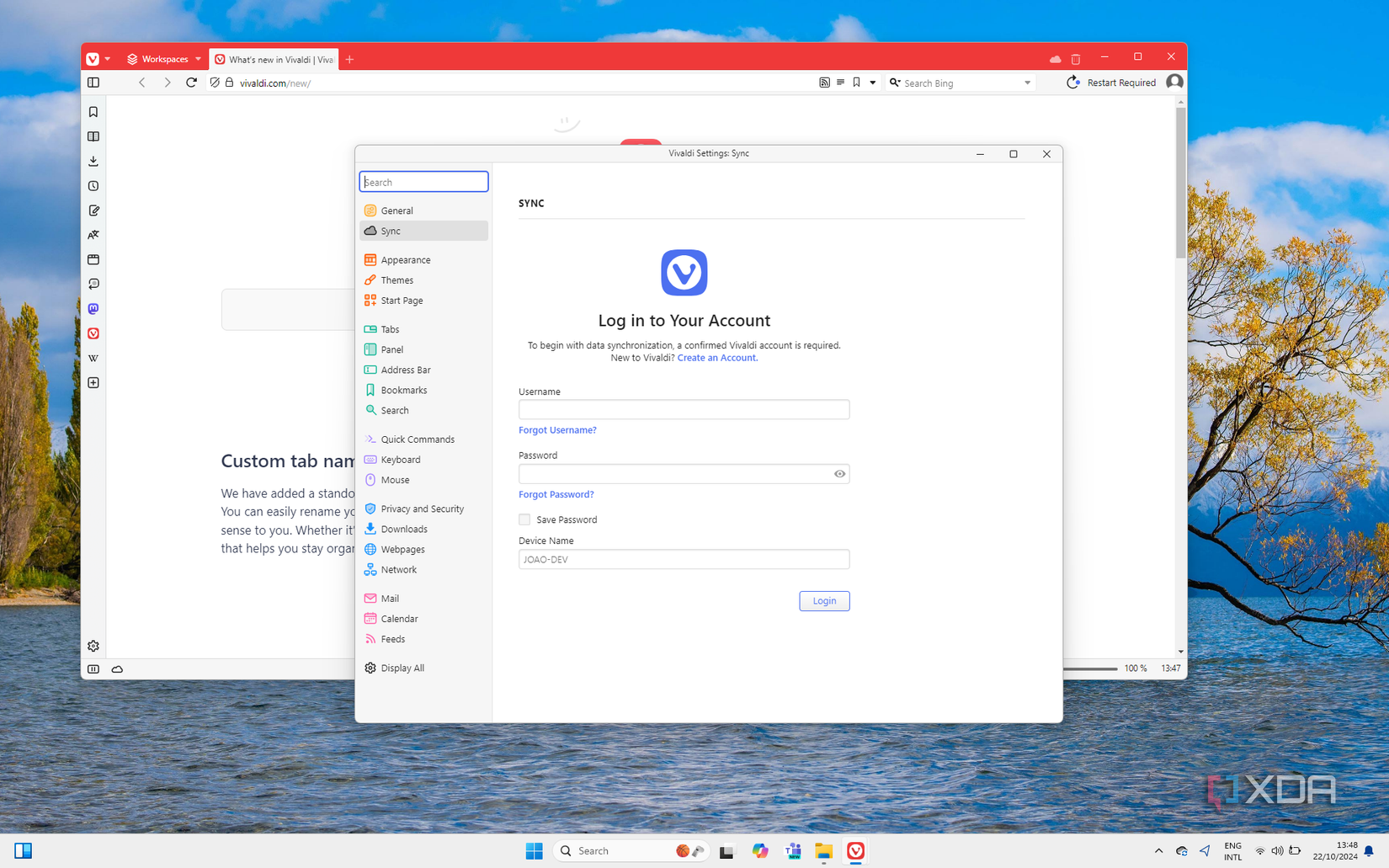Toggle password visibility eye icon

pyautogui.click(x=839, y=474)
